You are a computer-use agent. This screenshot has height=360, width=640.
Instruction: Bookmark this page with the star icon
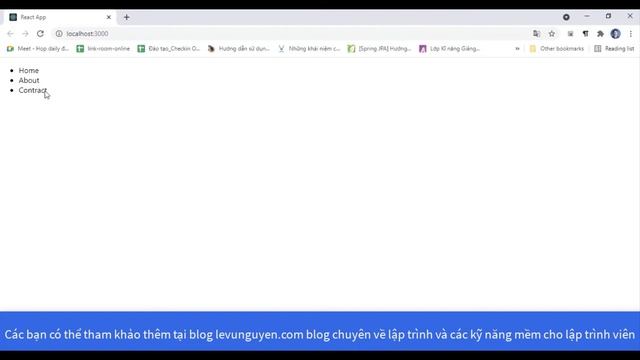[552, 33]
